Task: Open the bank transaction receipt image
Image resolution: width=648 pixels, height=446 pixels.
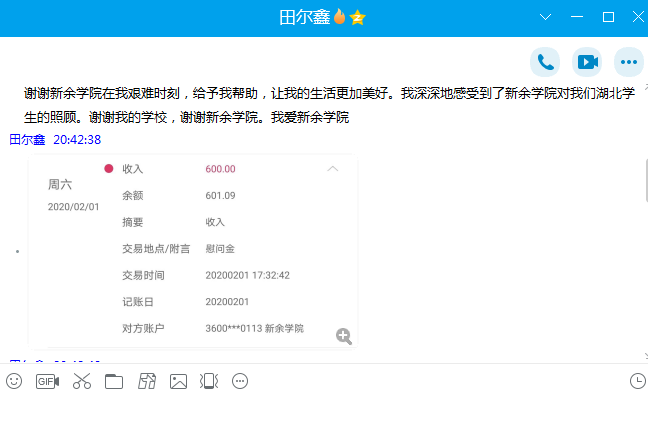Action: coord(193,251)
